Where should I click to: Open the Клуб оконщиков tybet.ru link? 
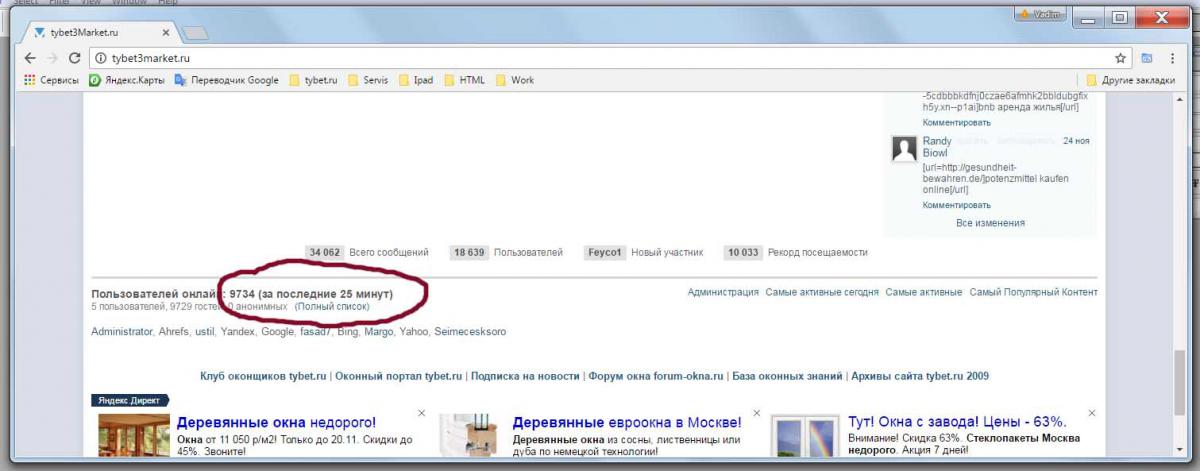click(264, 376)
